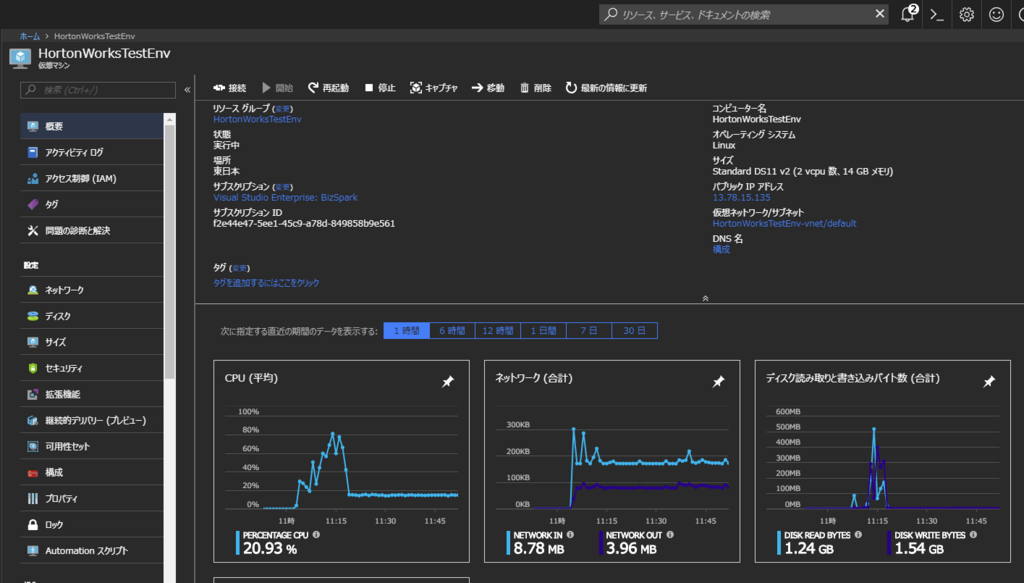This screenshot has height=583, width=1024.
Task: Open タグ item in the sidebar
Action: pos(91,204)
